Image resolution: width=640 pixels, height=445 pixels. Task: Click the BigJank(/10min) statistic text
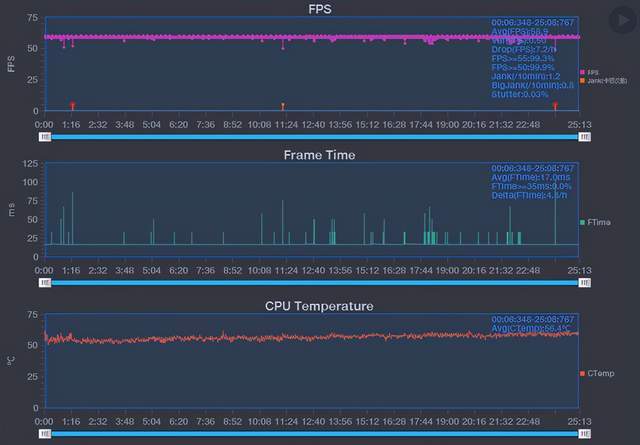[532, 85]
